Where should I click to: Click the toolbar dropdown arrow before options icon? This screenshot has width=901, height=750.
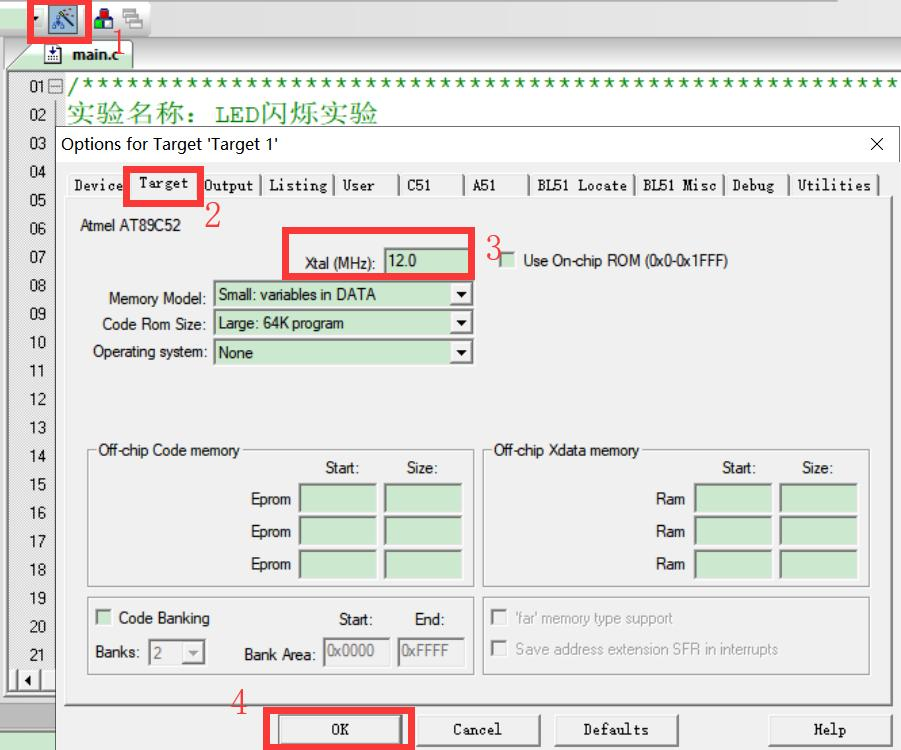(36, 18)
